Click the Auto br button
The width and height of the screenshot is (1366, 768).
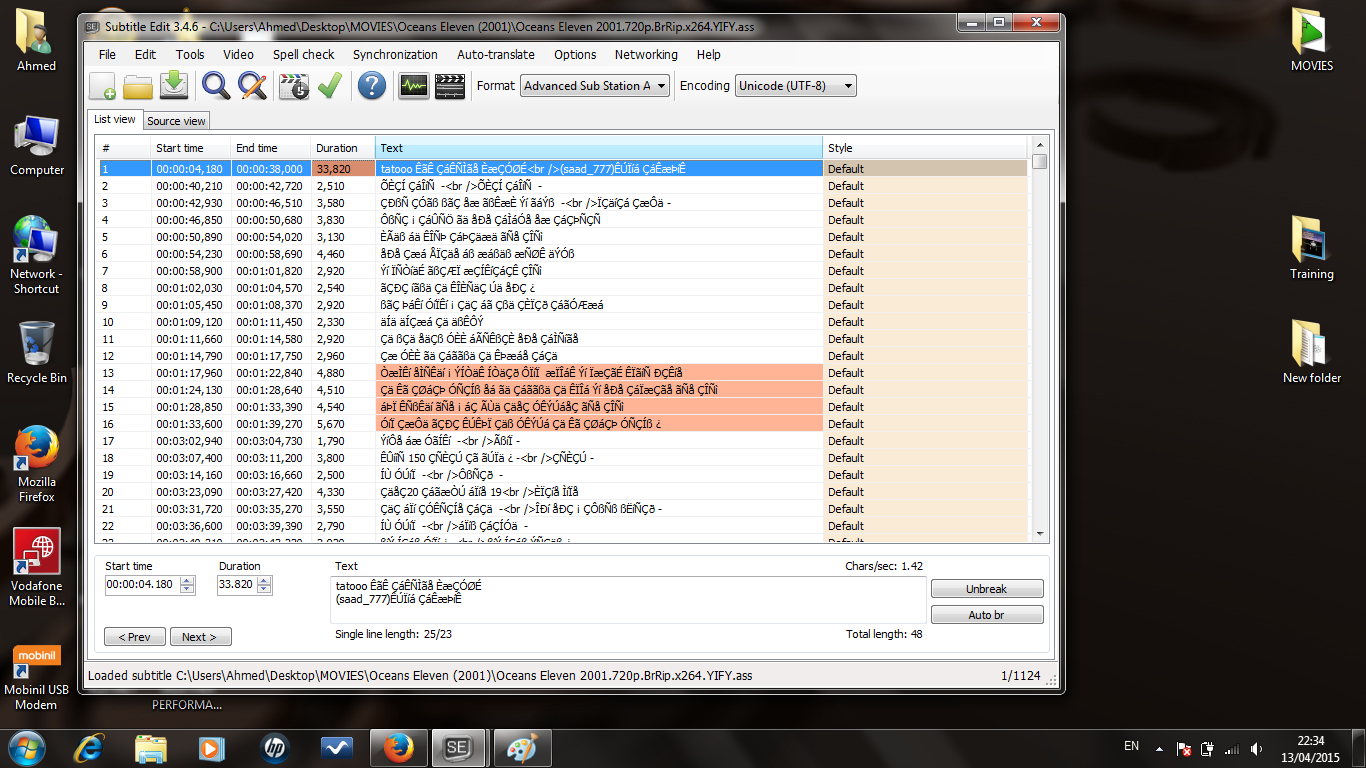pyautogui.click(x=987, y=615)
